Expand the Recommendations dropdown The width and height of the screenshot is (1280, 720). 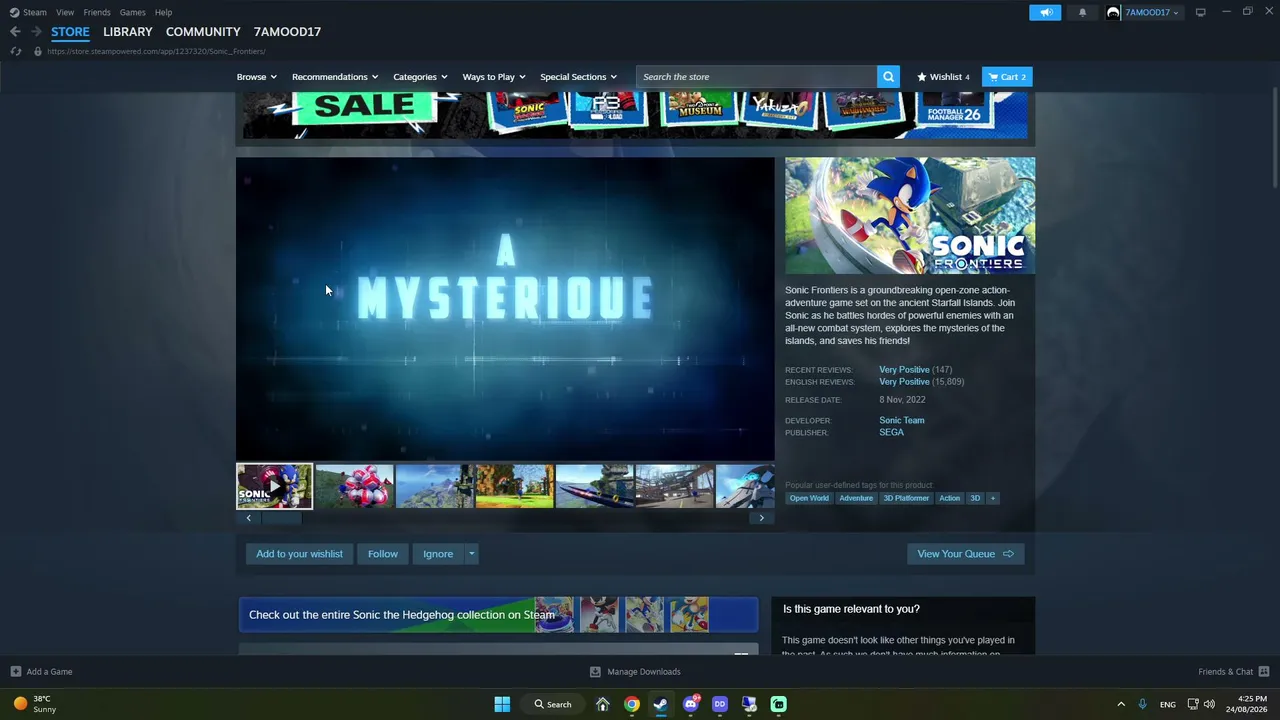tap(335, 77)
